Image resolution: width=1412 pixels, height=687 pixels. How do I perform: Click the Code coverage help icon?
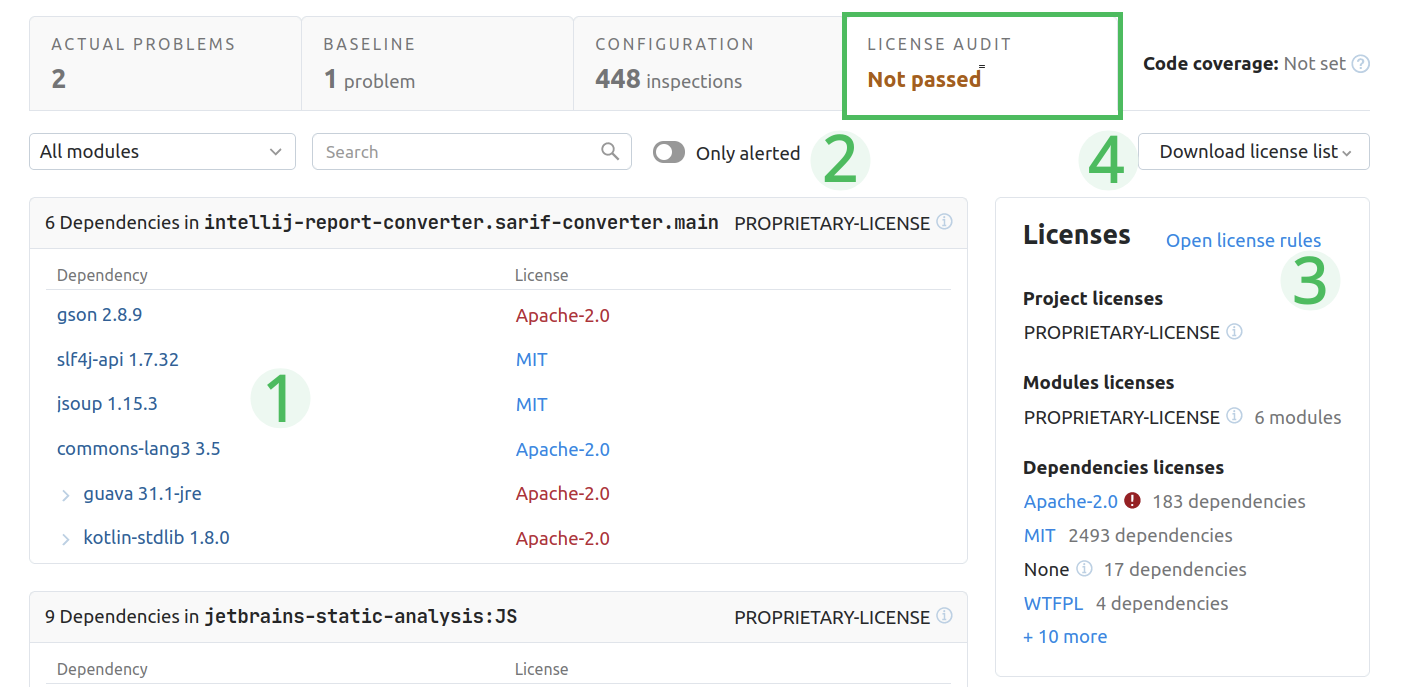(1360, 64)
